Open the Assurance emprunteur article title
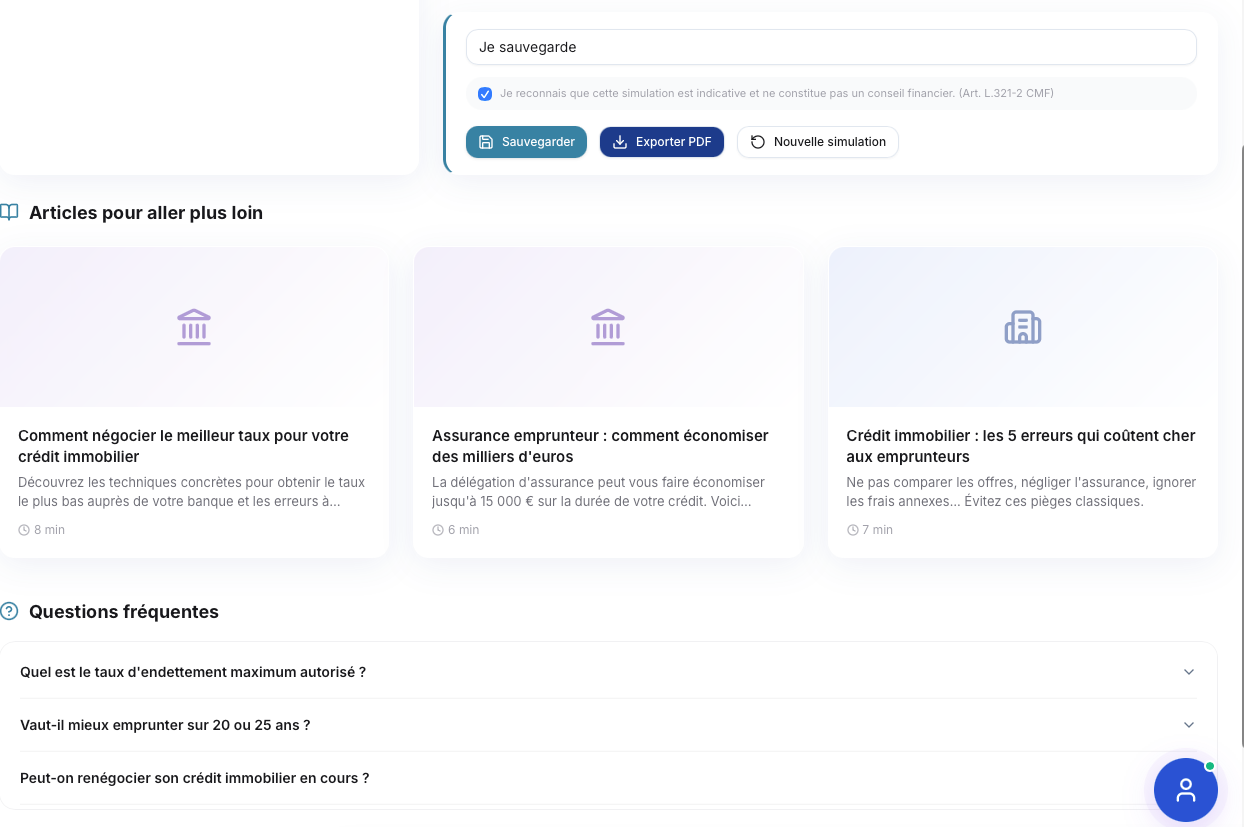1244x827 pixels. tap(600, 446)
